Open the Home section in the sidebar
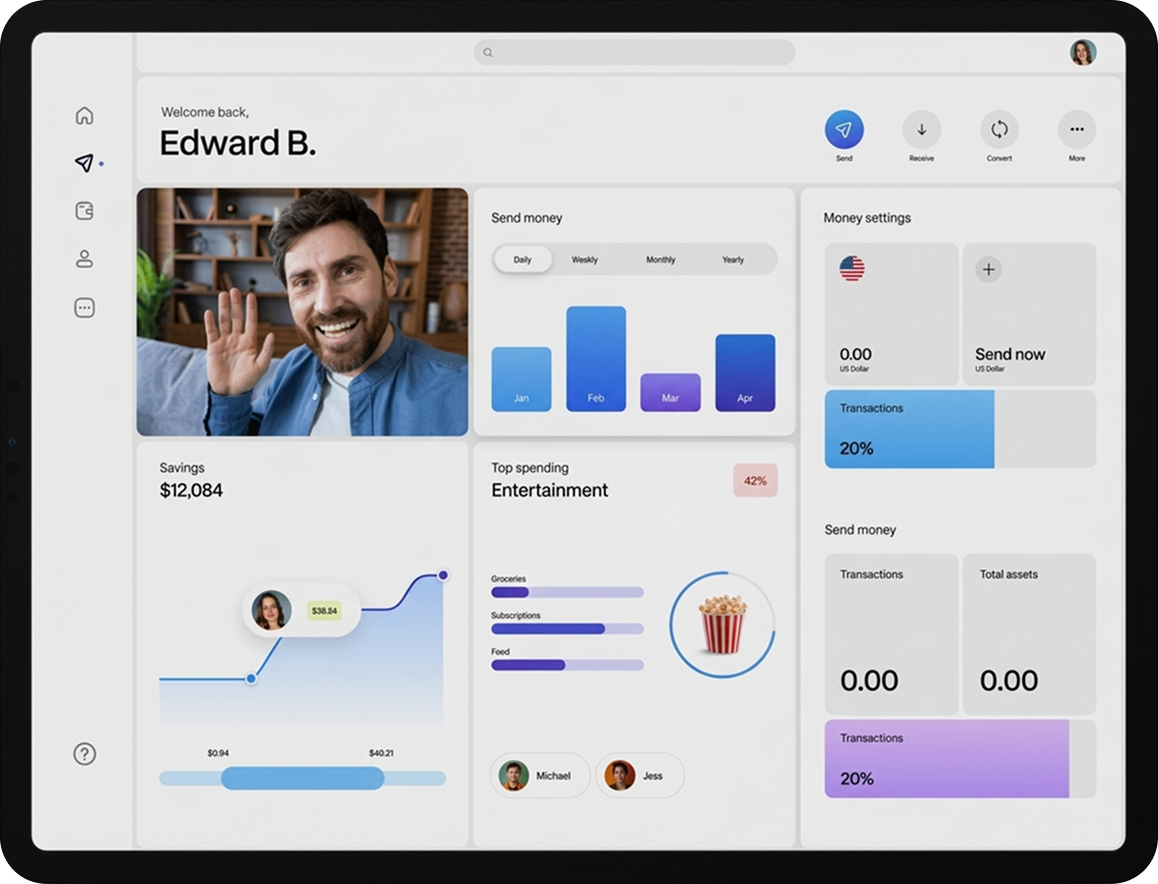The height and width of the screenshot is (884, 1158). coord(84,115)
